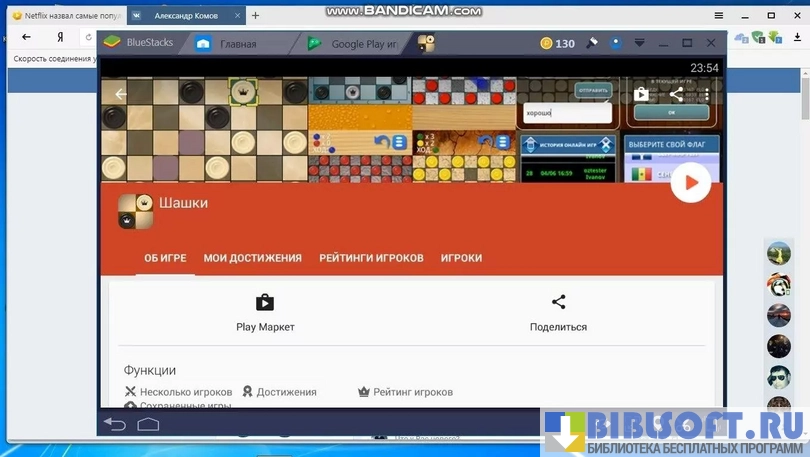Viewport: 810px width, 457px height.
Task: Click the share icon in the top banner
Action: tap(676, 94)
